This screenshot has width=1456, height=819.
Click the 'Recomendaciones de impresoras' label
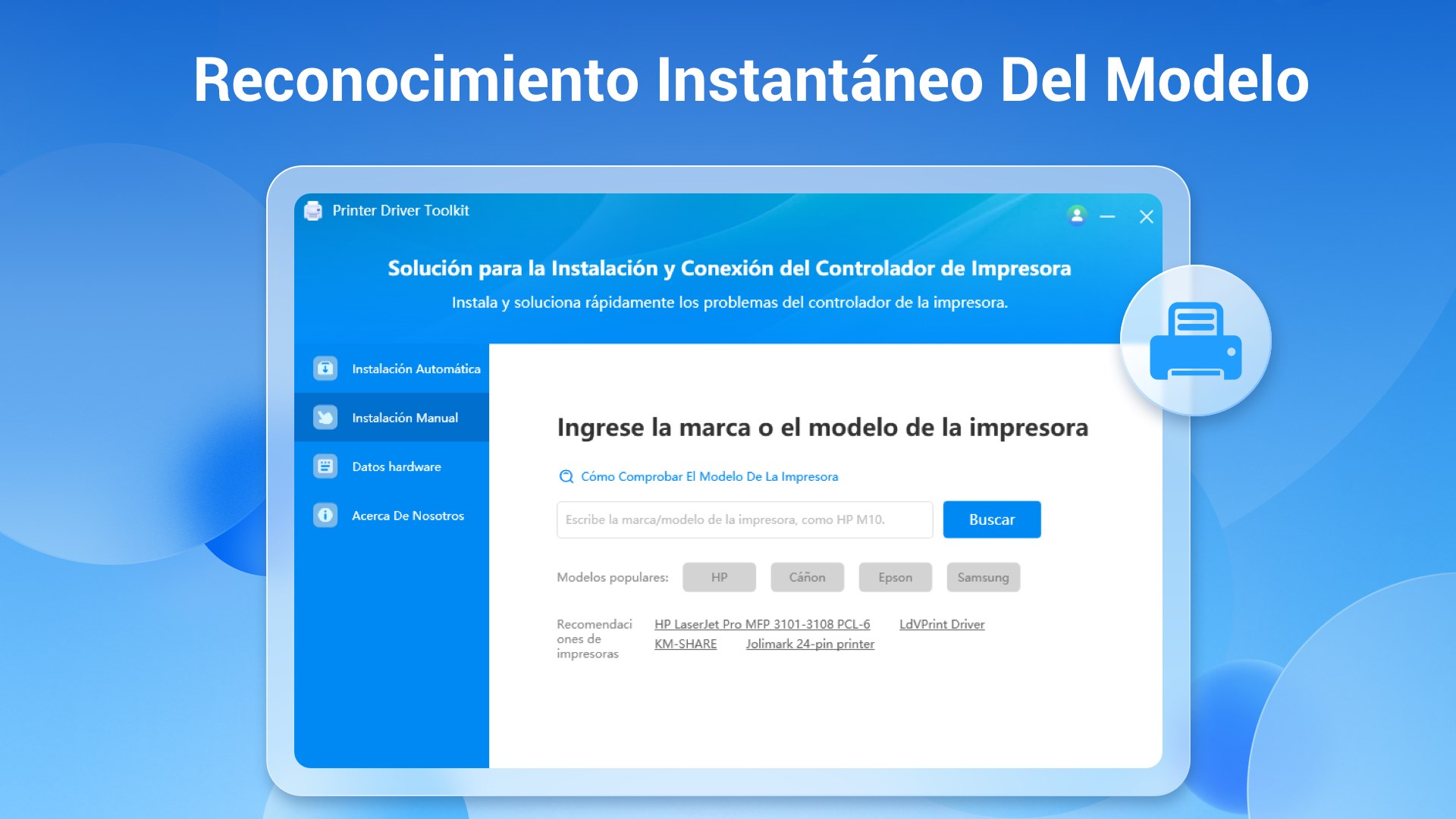pyautogui.click(x=595, y=639)
